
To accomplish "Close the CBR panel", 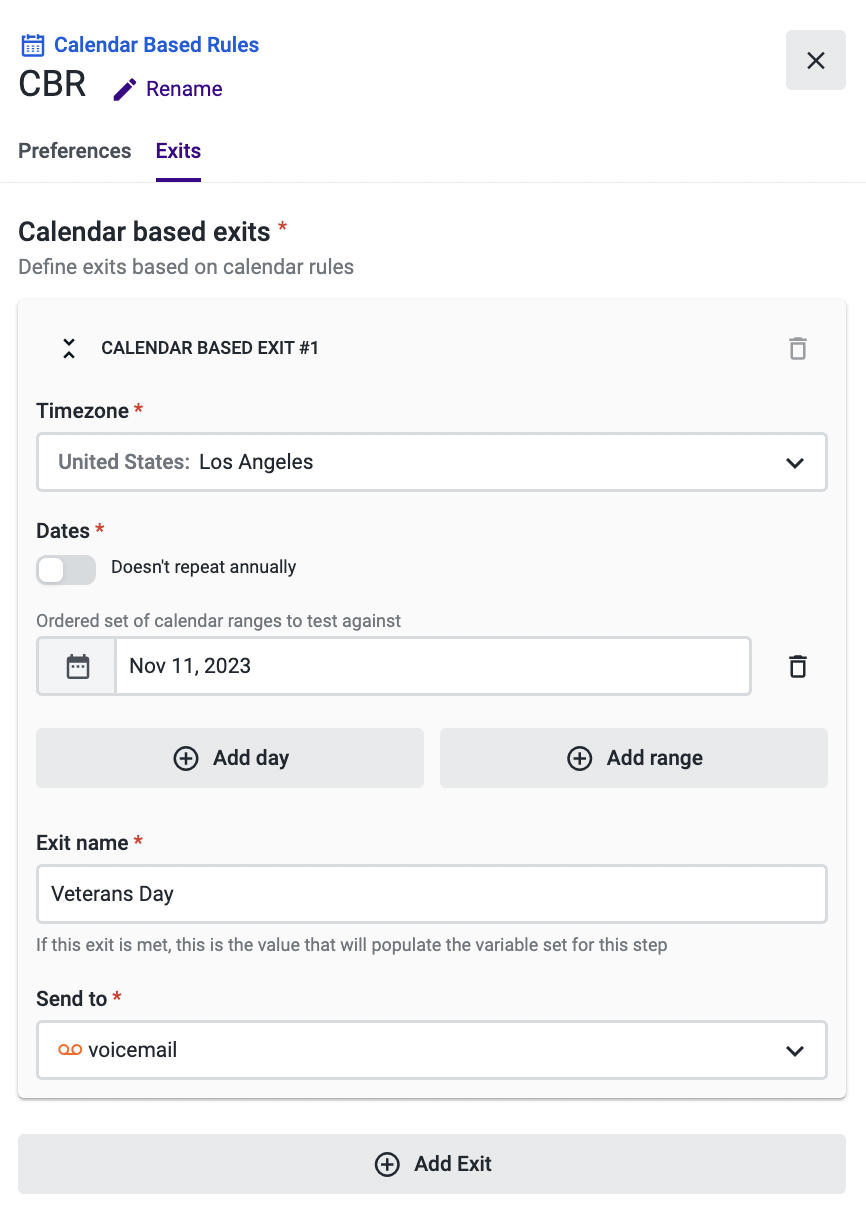I will click(815, 60).
